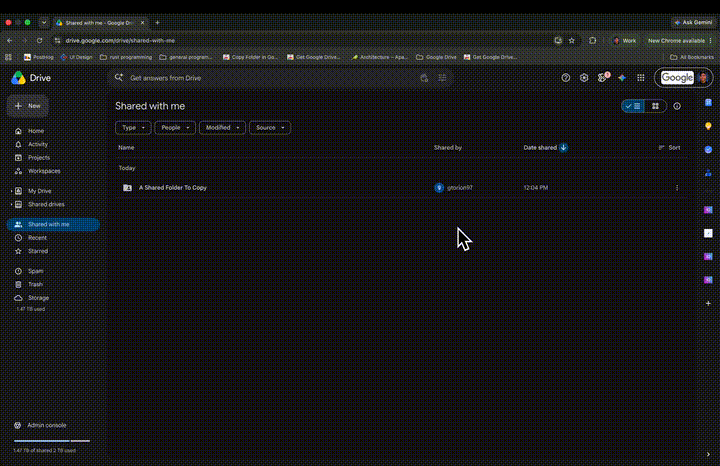
Task: Go back with the browser back arrow
Action: click(x=10, y=40)
